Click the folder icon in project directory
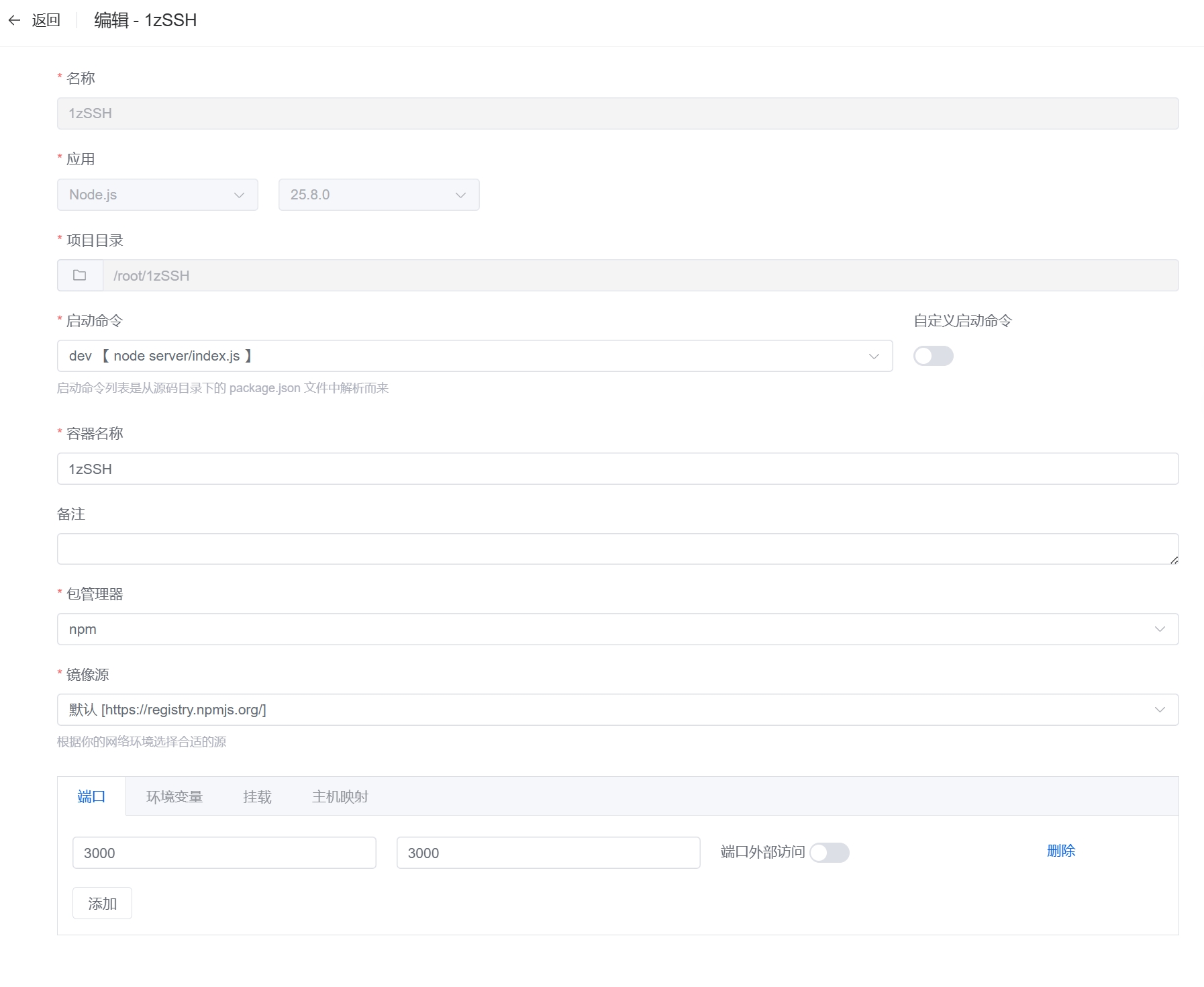Image resolution: width=1204 pixels, height=987 pixels. coord(80,275)
